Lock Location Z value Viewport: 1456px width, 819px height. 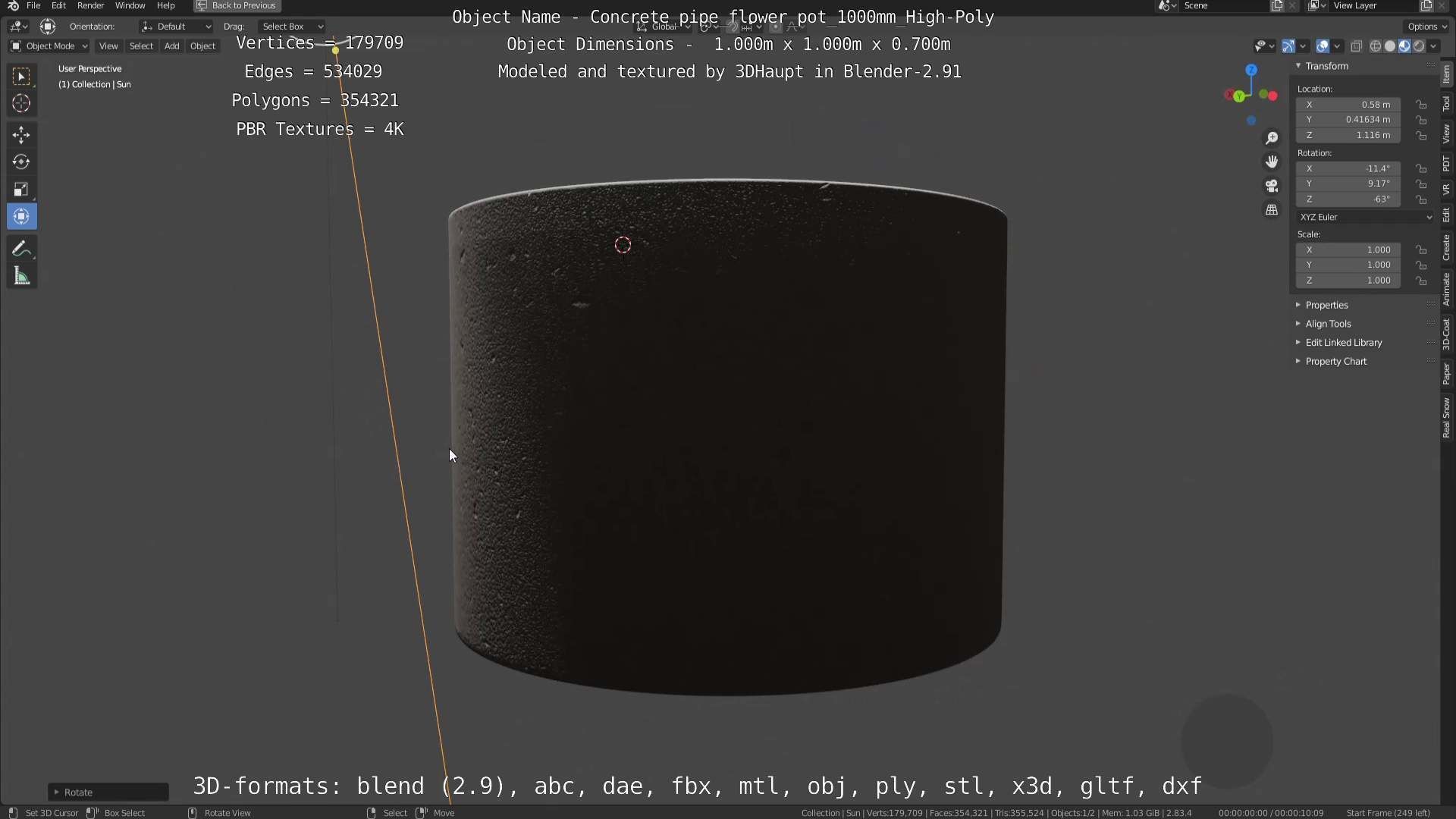(1422, 135)
